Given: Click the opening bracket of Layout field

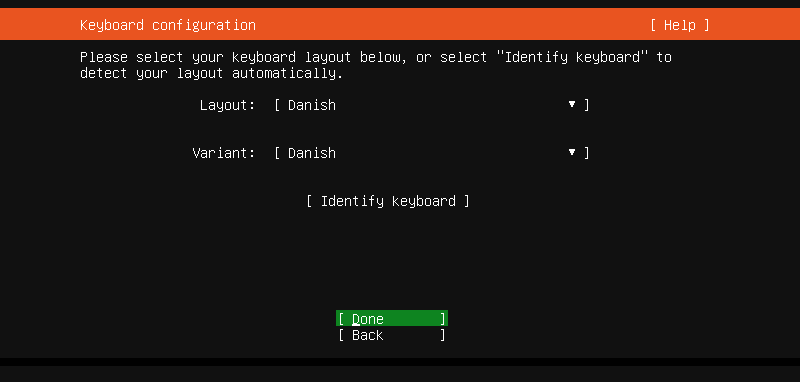Looking at the screenshot, I should tap(277, 105).
